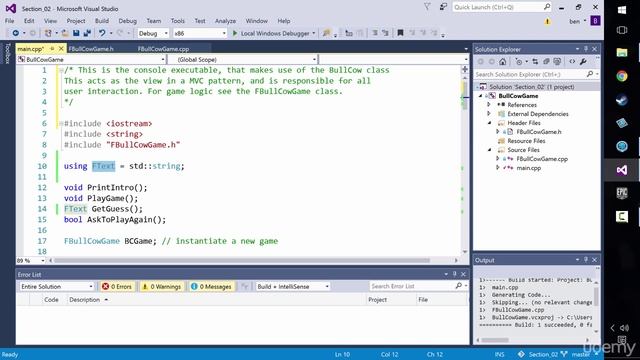Click the Save icon in toolbar
The width and height of the screenshot is (640, 360).
click(76, 33)
